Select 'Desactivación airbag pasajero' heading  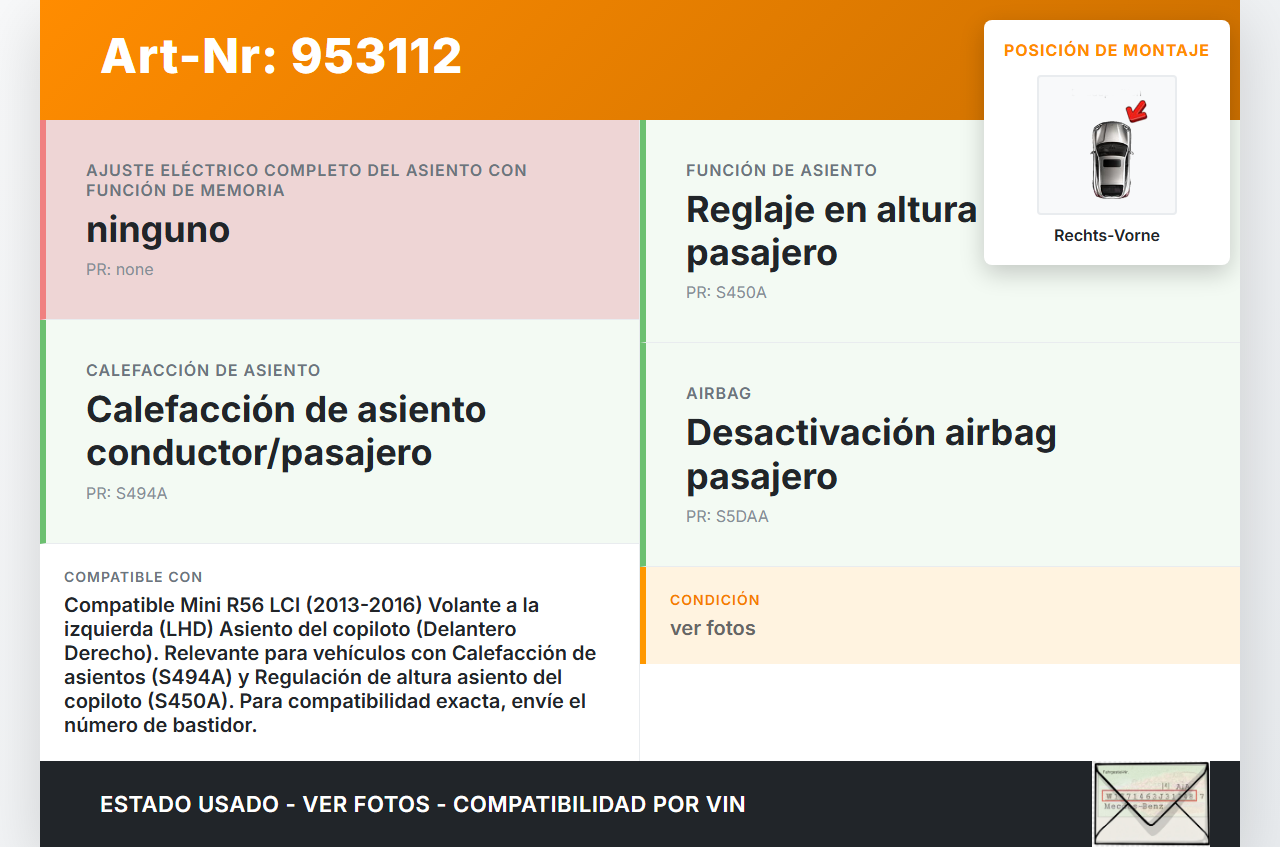[870, 454]
